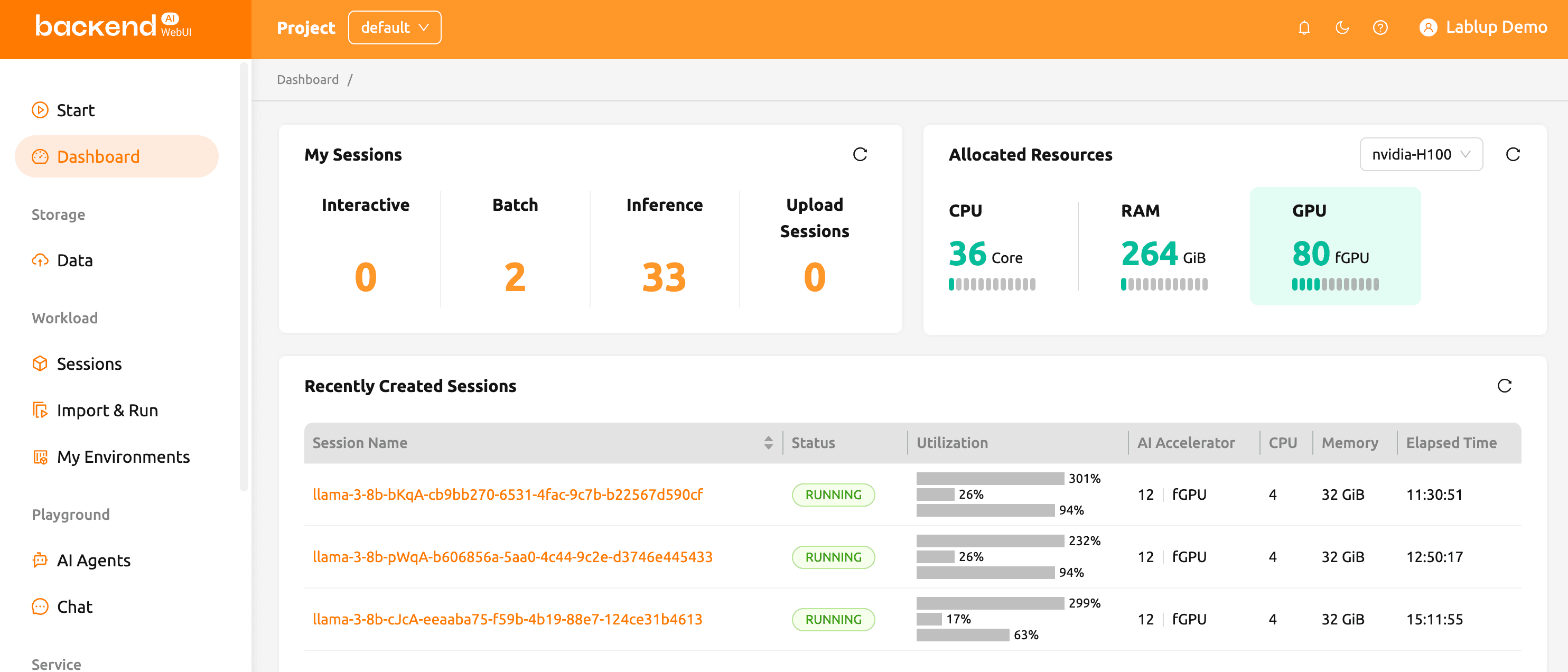Screen dimensions: 1568x672
Task: Click the Chat bubble icon in sidebar
Action: pyautogui.click(x=40, y=606)
